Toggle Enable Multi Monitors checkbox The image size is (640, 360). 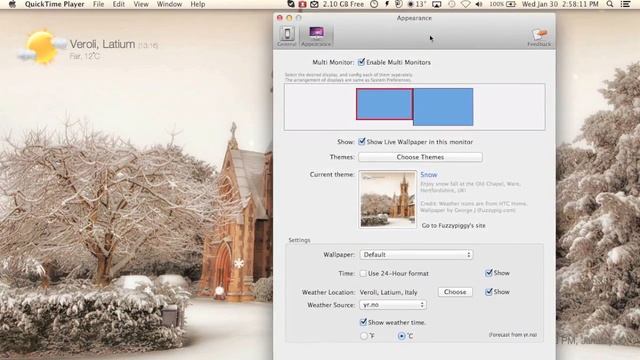361,62
